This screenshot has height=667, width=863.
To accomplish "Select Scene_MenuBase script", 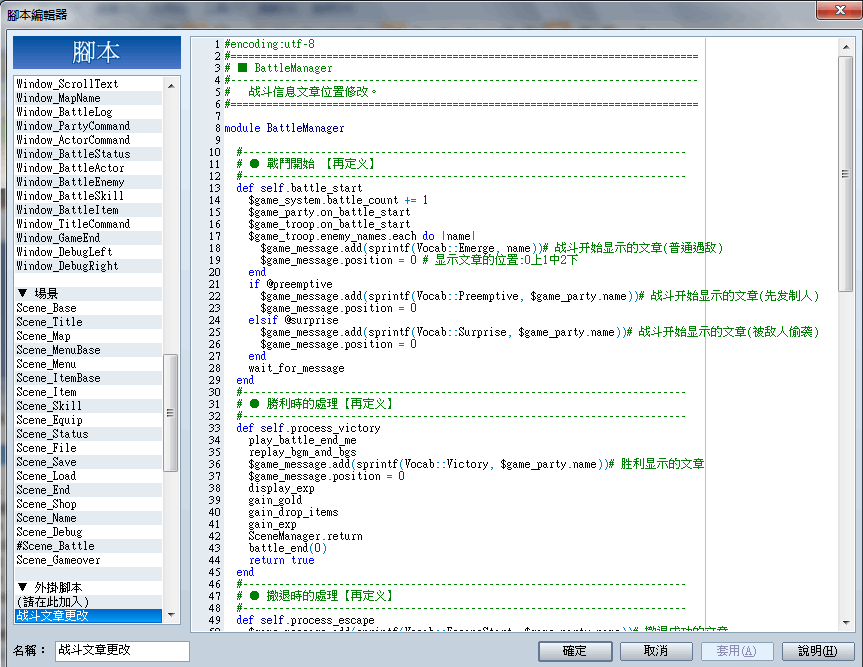I will [88, 350].
